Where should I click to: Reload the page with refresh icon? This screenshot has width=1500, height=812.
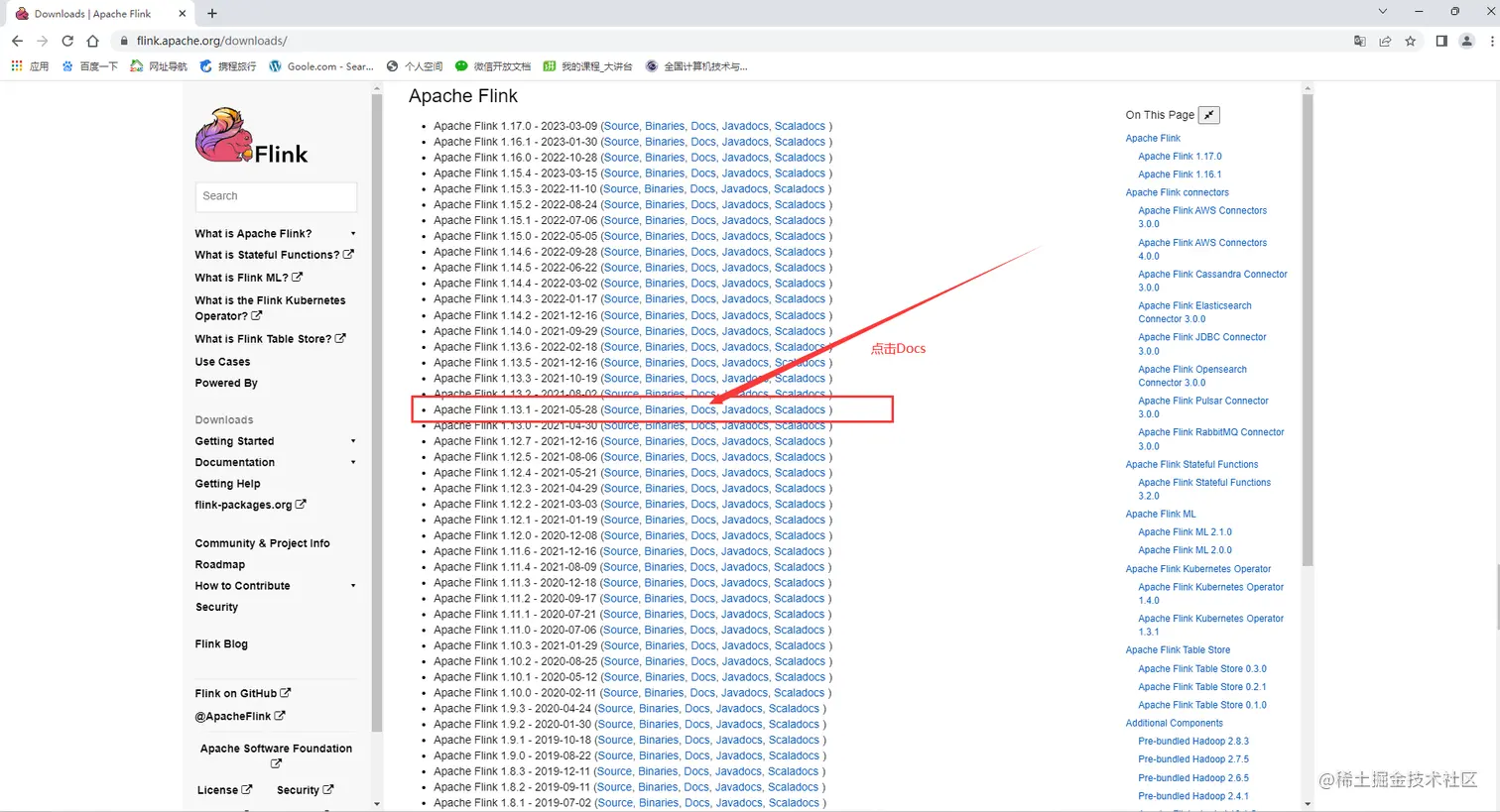[x=67, y=41]
